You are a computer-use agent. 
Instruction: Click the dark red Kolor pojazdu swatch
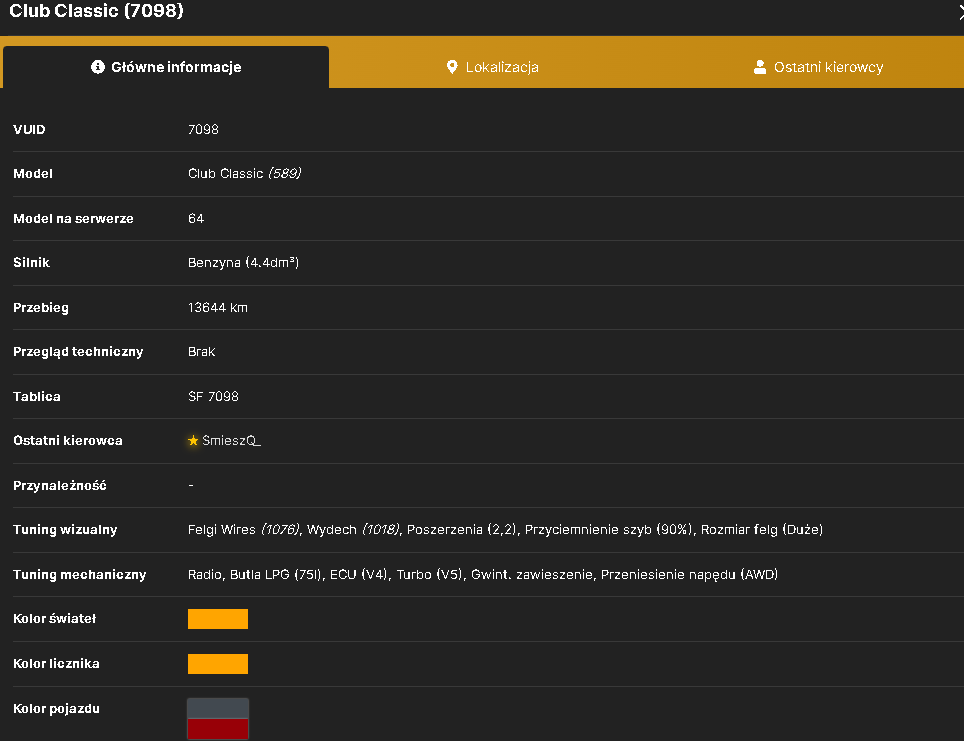tap(218, 729)
